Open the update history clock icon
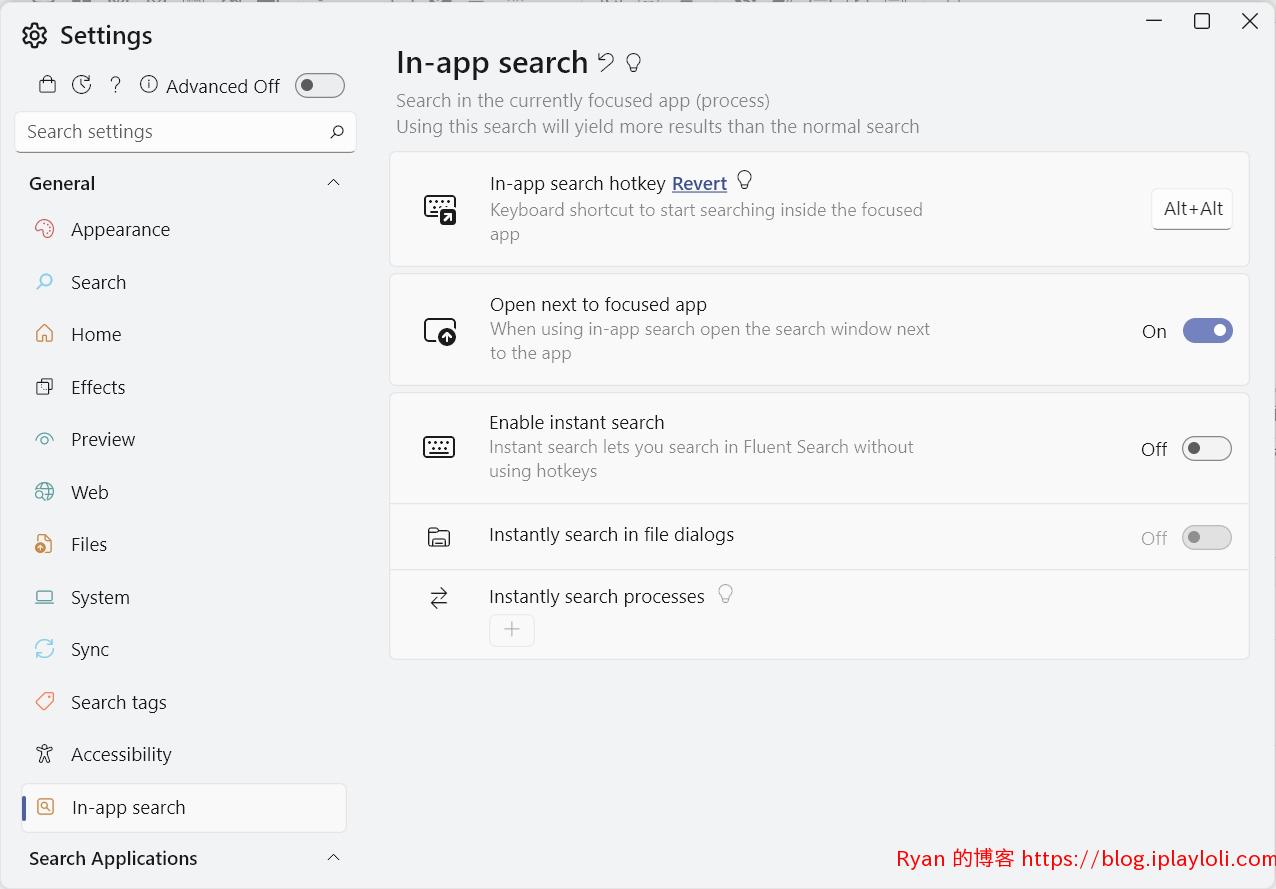Image resolution: width=1276 pixels, height=889 pixels. click(82, 85)
